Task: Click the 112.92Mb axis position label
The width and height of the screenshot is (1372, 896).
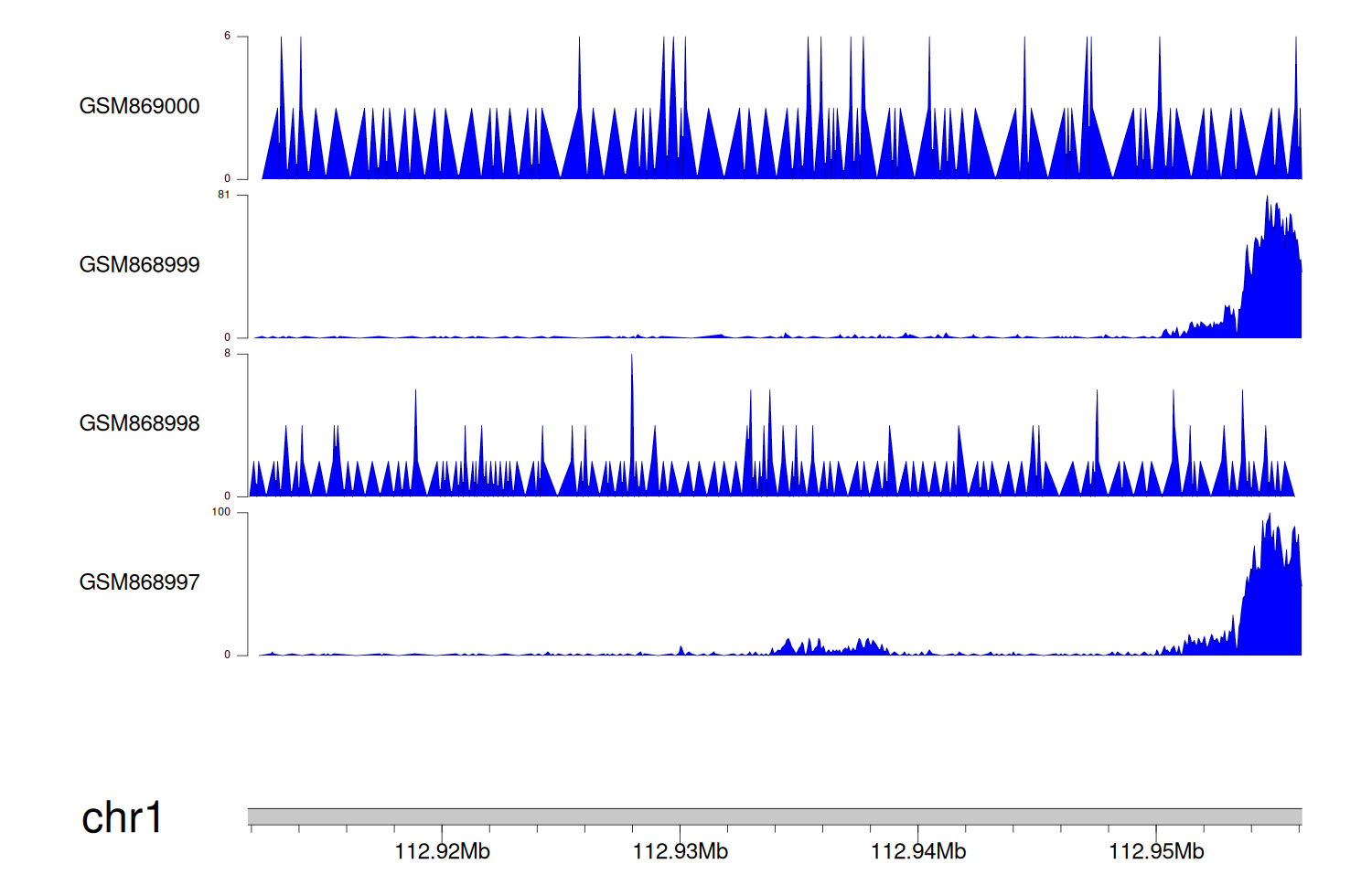Action: (x=442, y=852)
